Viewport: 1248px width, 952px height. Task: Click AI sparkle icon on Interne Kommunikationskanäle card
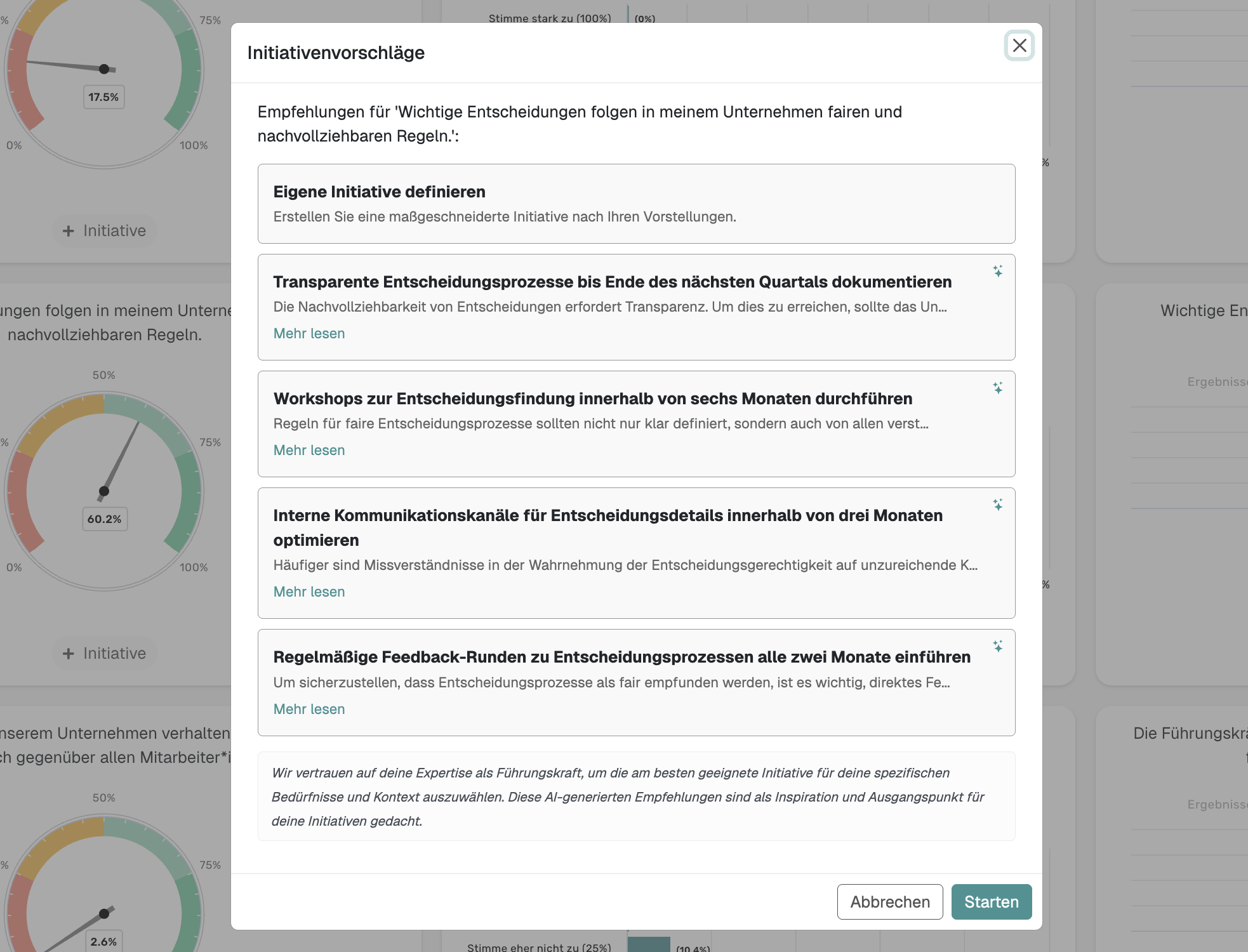coord(998,505)
